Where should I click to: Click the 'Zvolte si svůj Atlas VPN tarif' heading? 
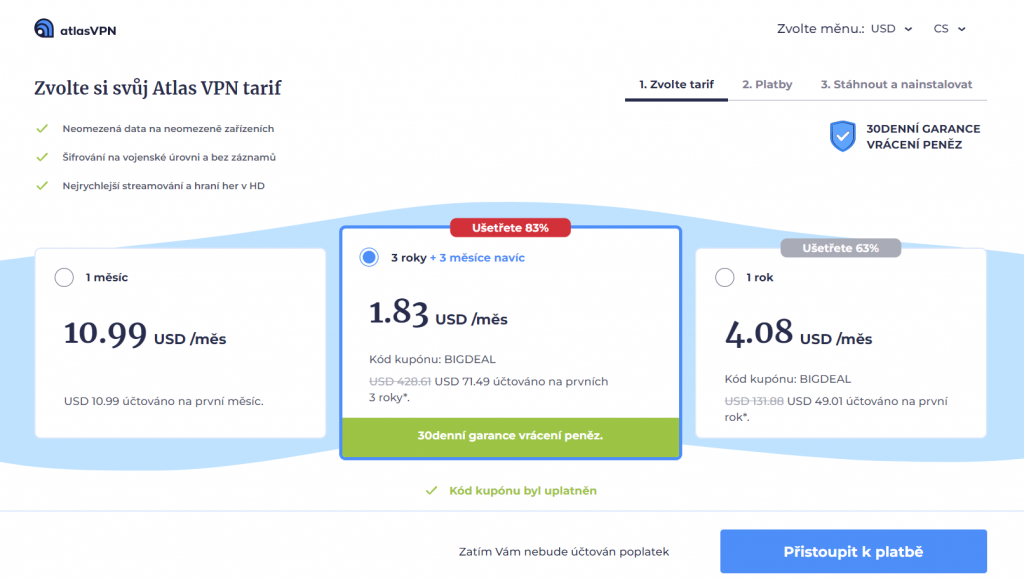157,88
